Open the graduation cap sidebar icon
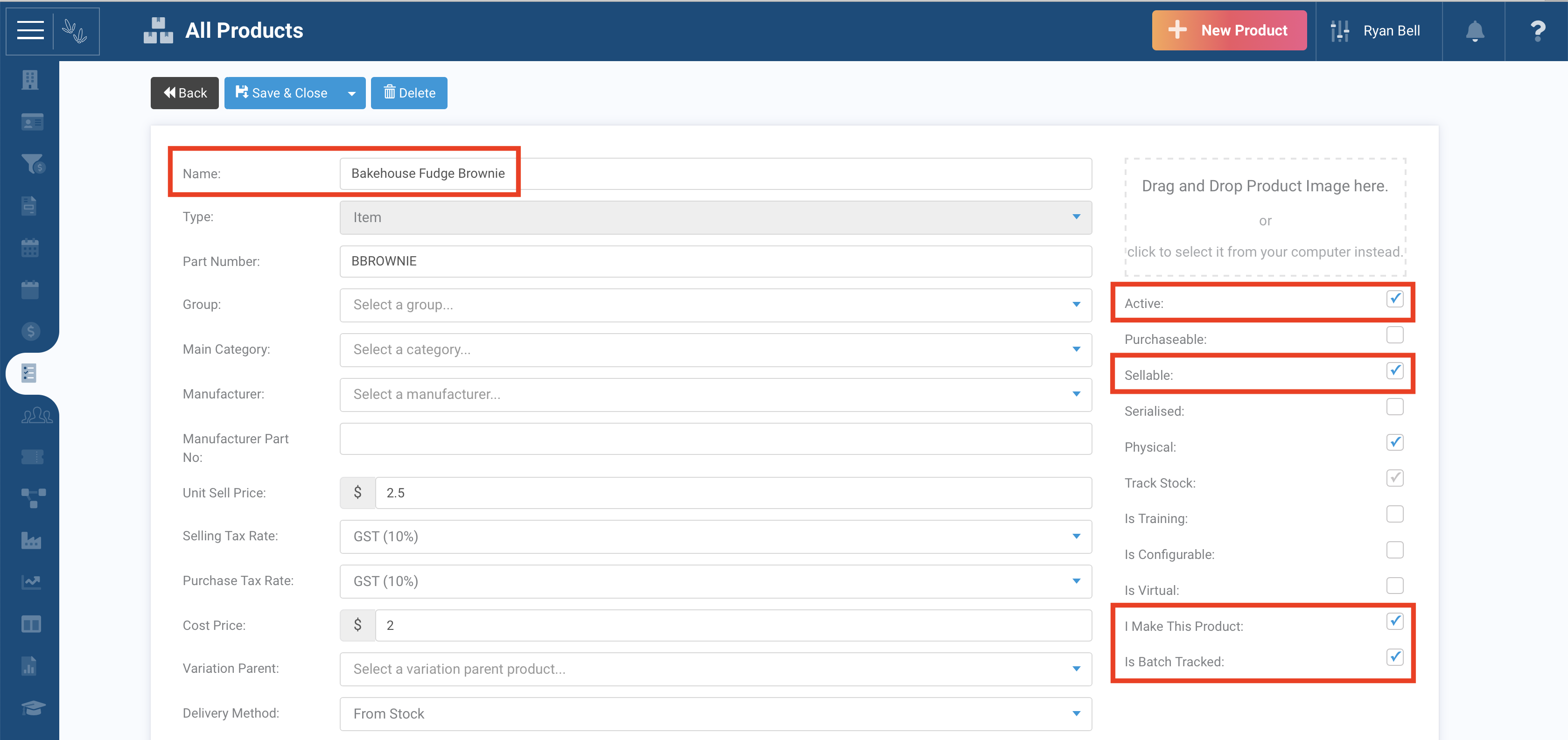The height and width of the screenshot is (740, 1568). 33,708
